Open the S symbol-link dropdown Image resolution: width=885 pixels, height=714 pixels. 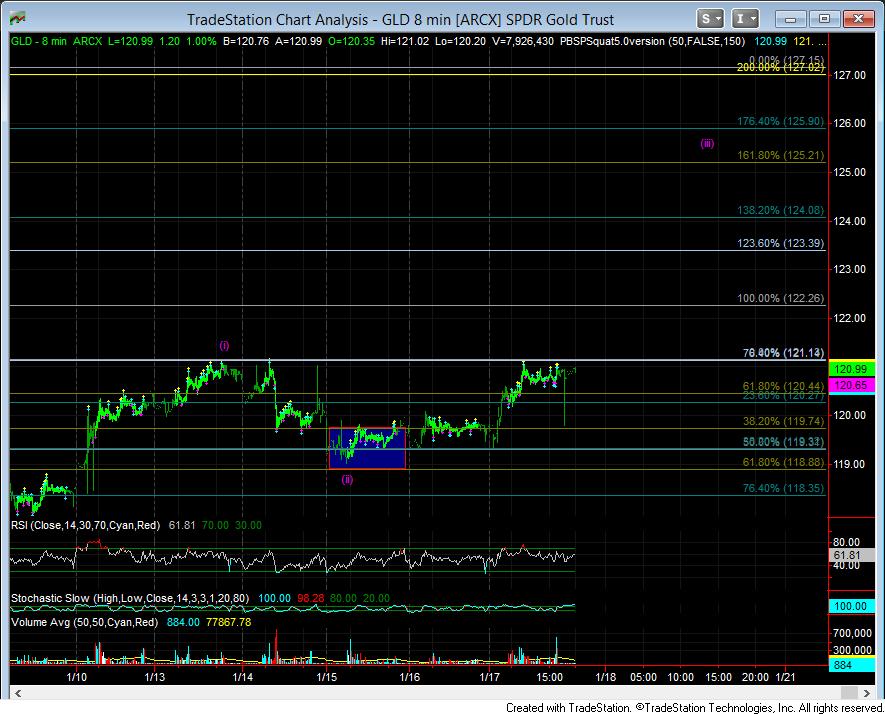click(x=709, y=19)
